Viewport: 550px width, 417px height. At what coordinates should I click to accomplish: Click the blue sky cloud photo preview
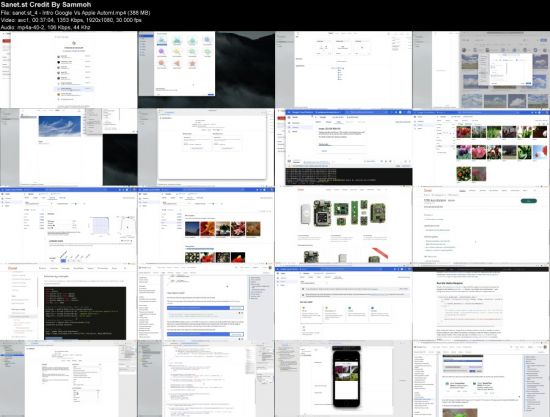60,126
